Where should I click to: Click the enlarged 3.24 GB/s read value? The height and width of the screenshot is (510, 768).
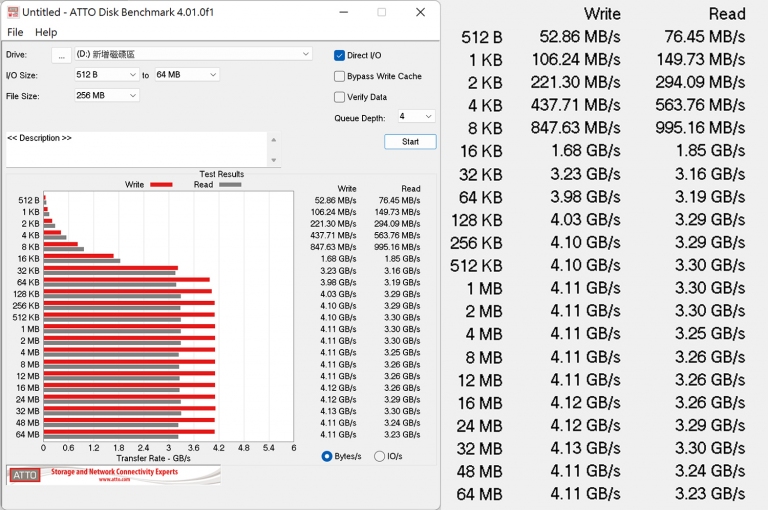point(710,471)
